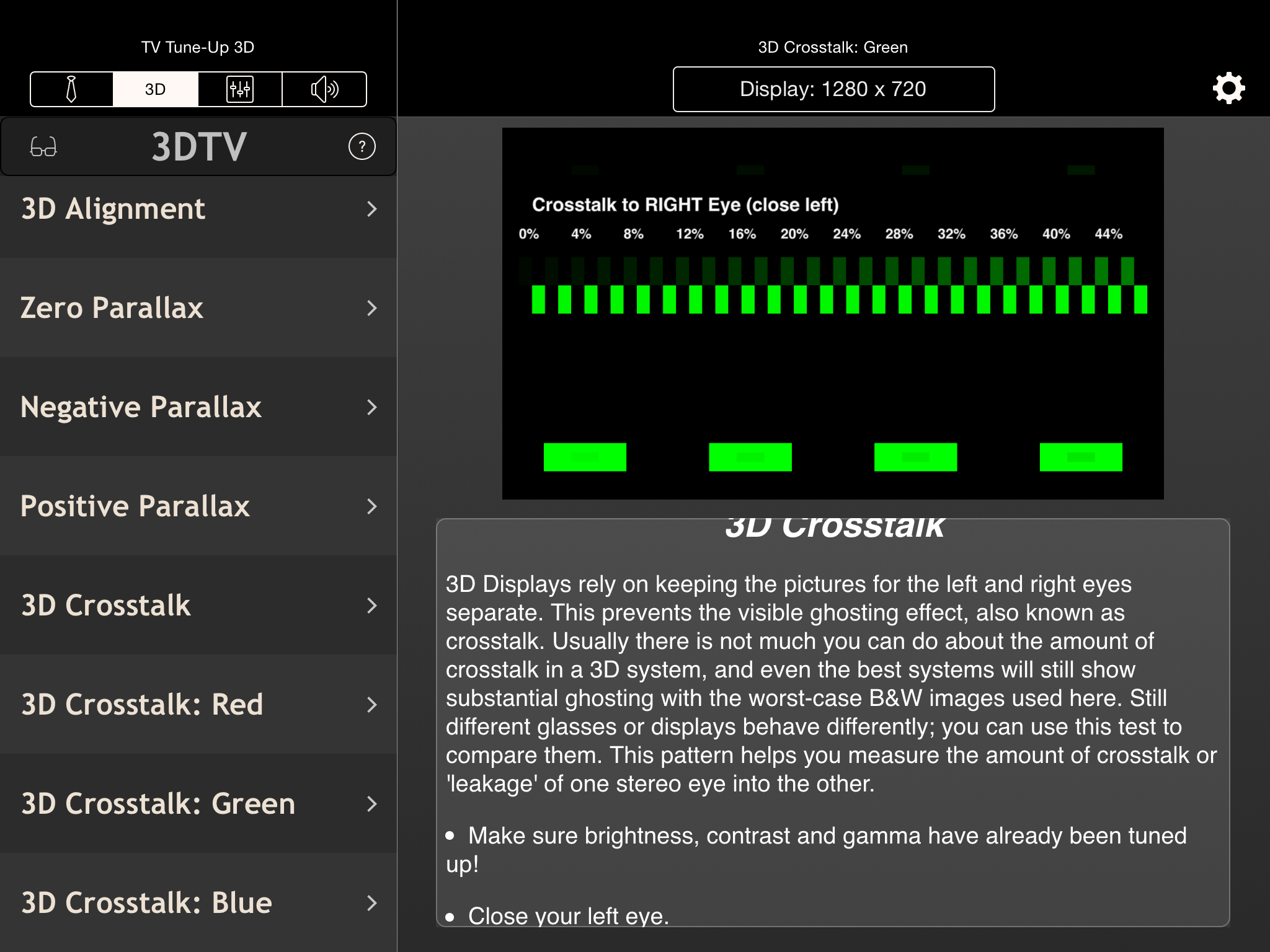The height and width of the screenshot is (952, 1270).
Task: Open help via question mark icon
Action: pos(362,147)
